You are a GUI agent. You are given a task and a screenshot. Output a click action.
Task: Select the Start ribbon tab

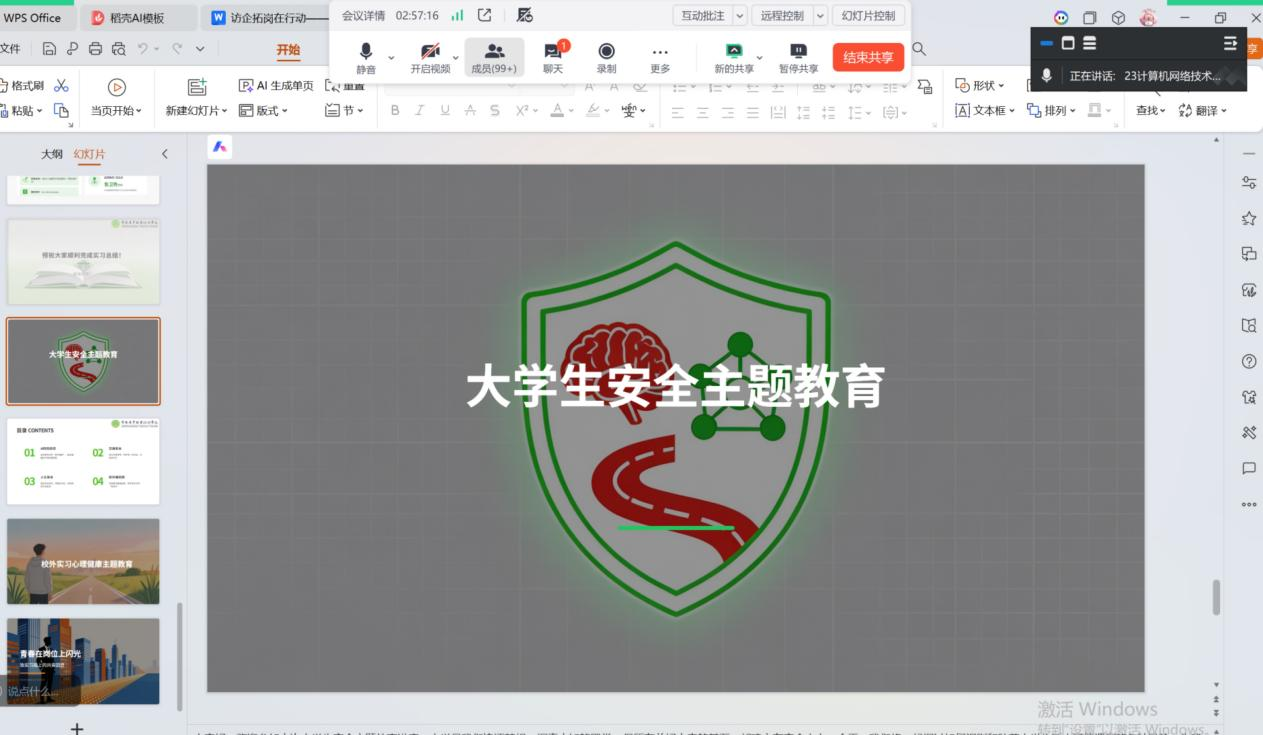pos(288,50)
